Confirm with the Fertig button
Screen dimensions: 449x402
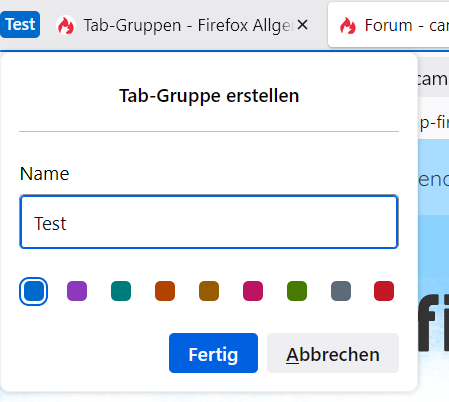click(x=213, y=353)
